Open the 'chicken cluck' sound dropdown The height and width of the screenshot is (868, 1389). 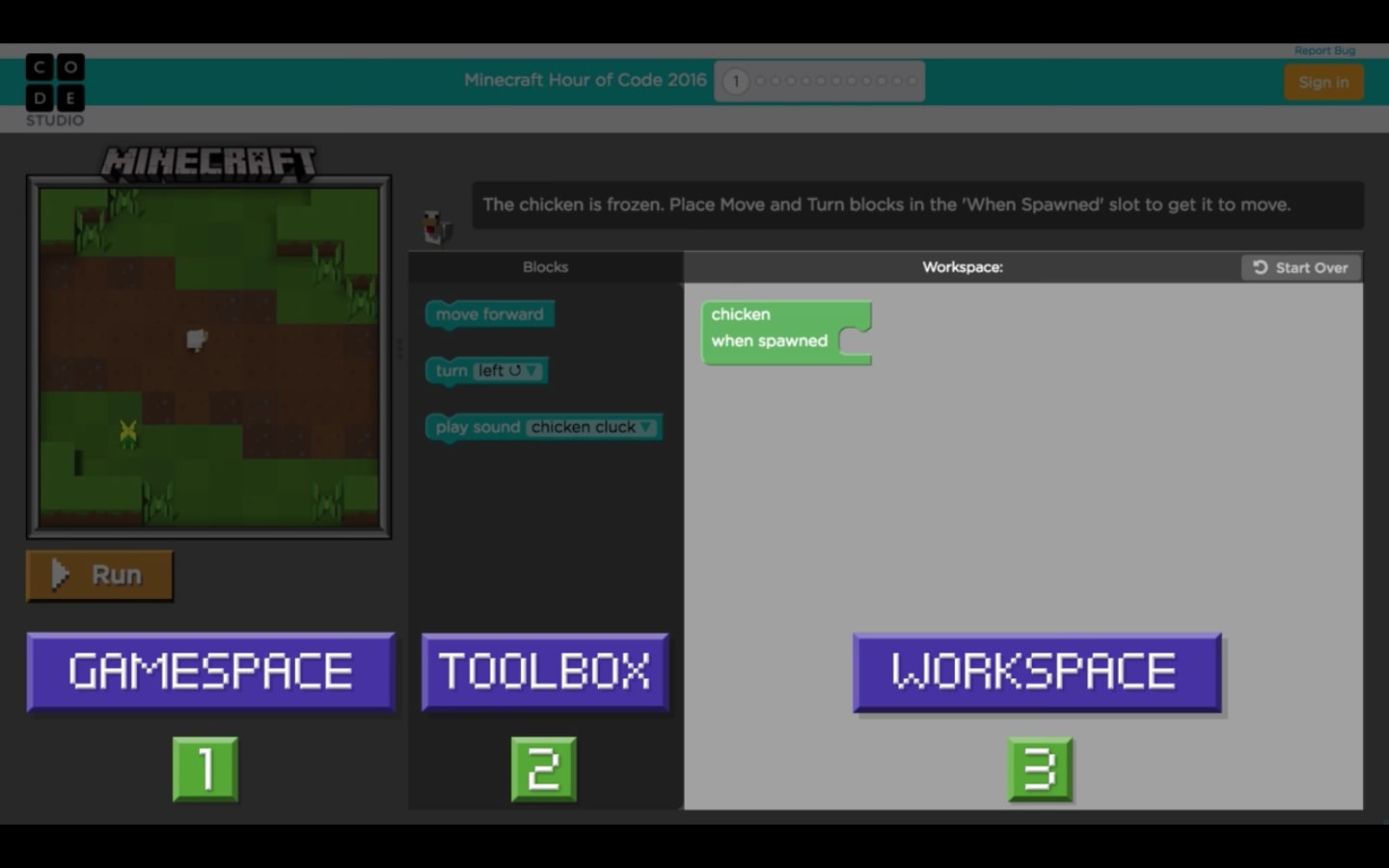pos(591,427)
